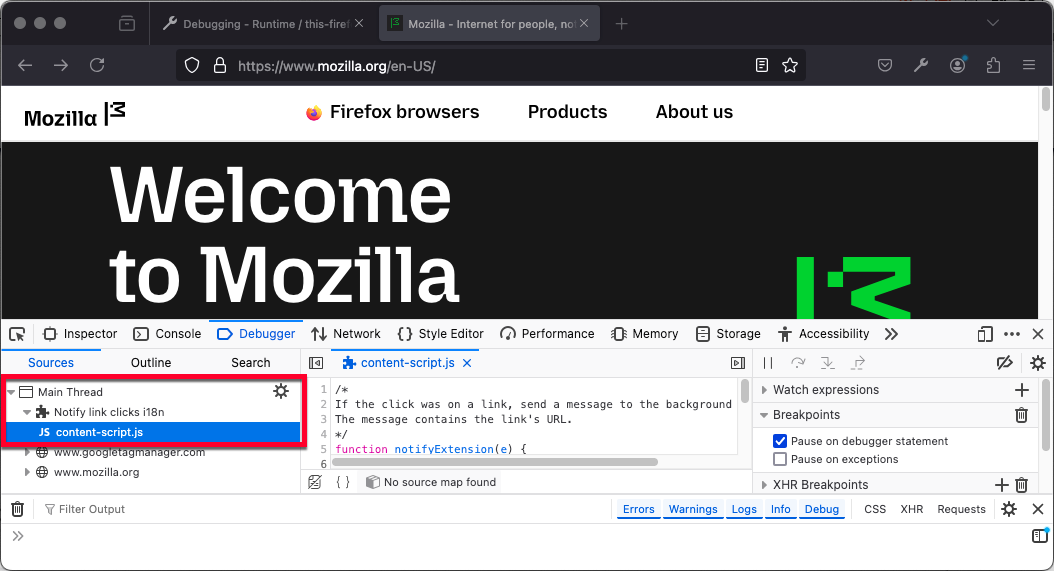
Task: Clear the console output trash icon
Action: [17, 509]
